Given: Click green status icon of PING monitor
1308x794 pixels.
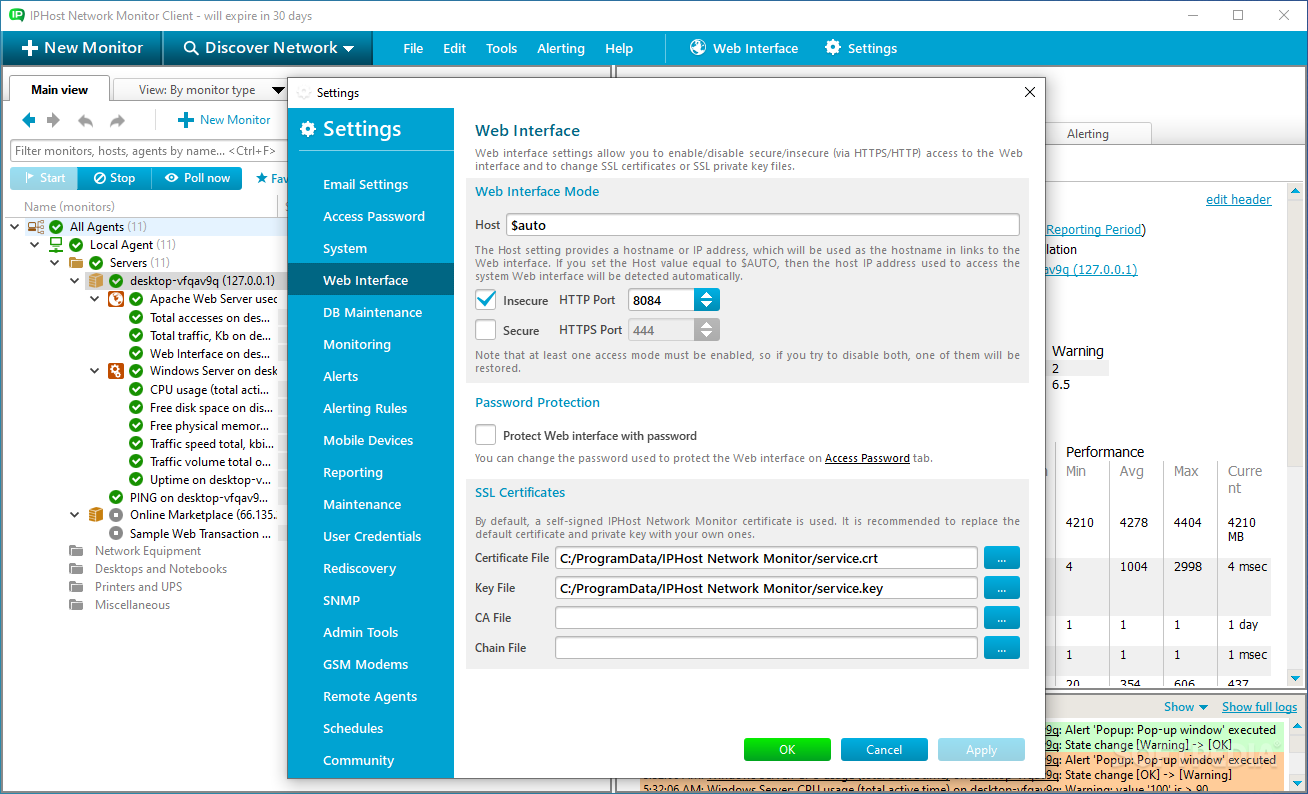Looking at the screenshot, I should click(x=116, y=497).
